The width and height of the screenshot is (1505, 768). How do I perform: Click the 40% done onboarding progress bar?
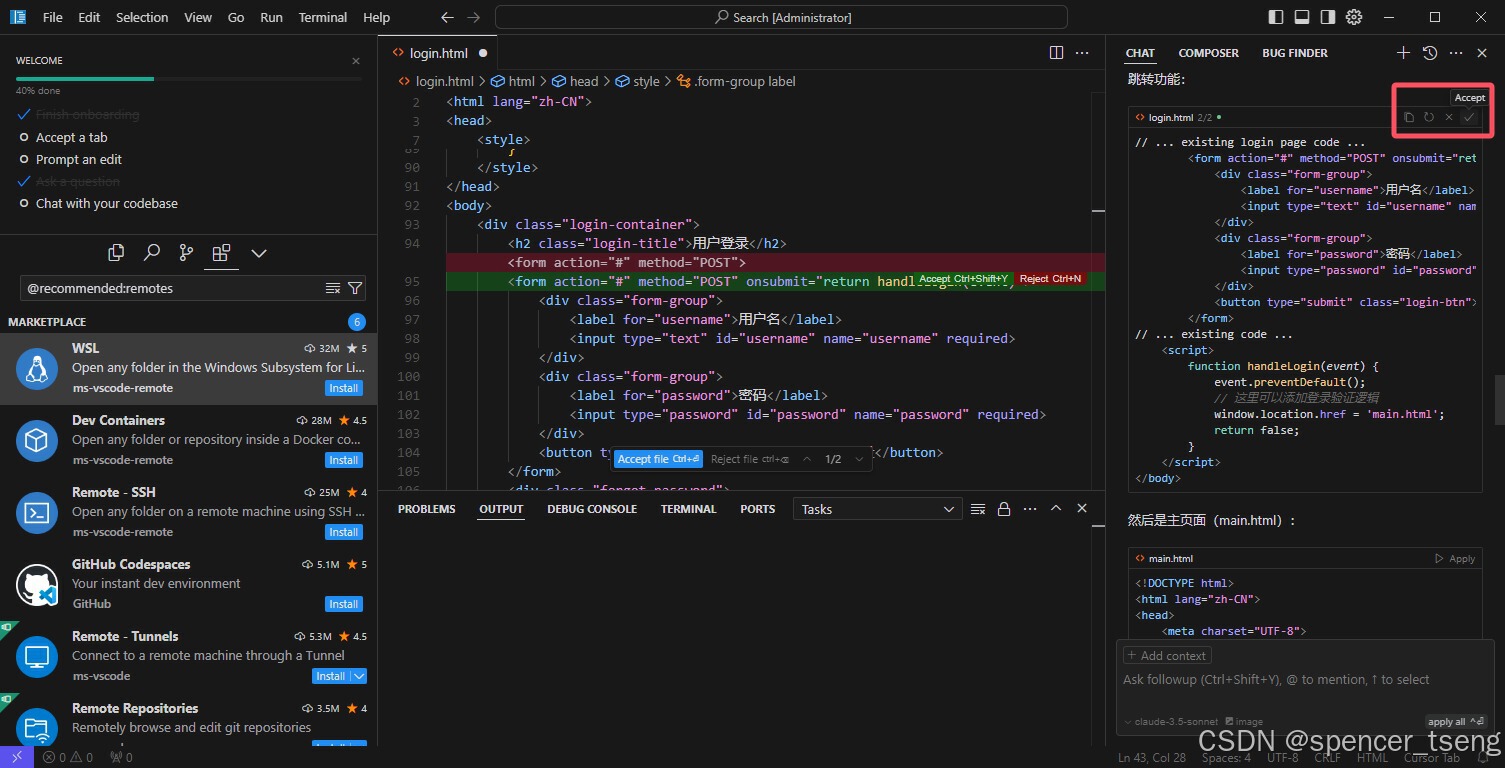coord(188,78)
